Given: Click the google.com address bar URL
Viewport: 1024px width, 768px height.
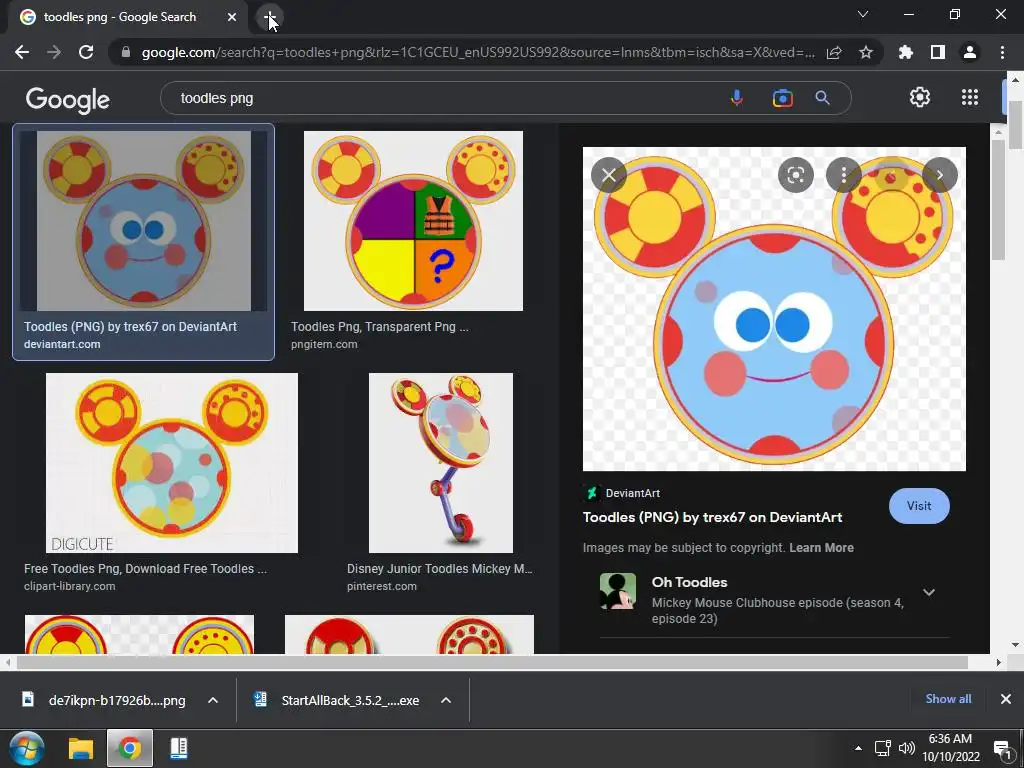Looking at the screenshot, I should pos(478,52).
